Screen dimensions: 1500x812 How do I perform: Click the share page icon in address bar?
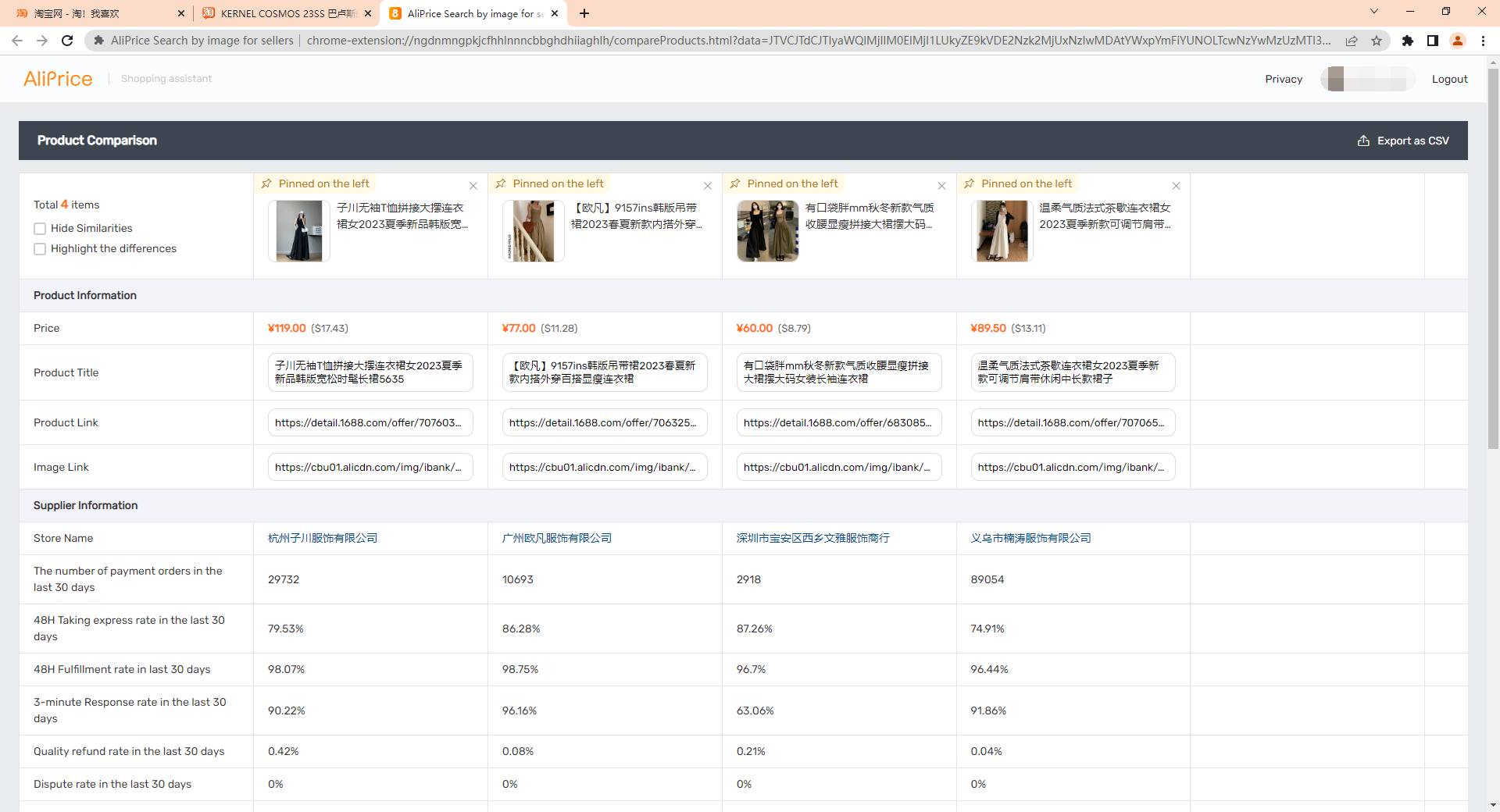point(1351,41)
